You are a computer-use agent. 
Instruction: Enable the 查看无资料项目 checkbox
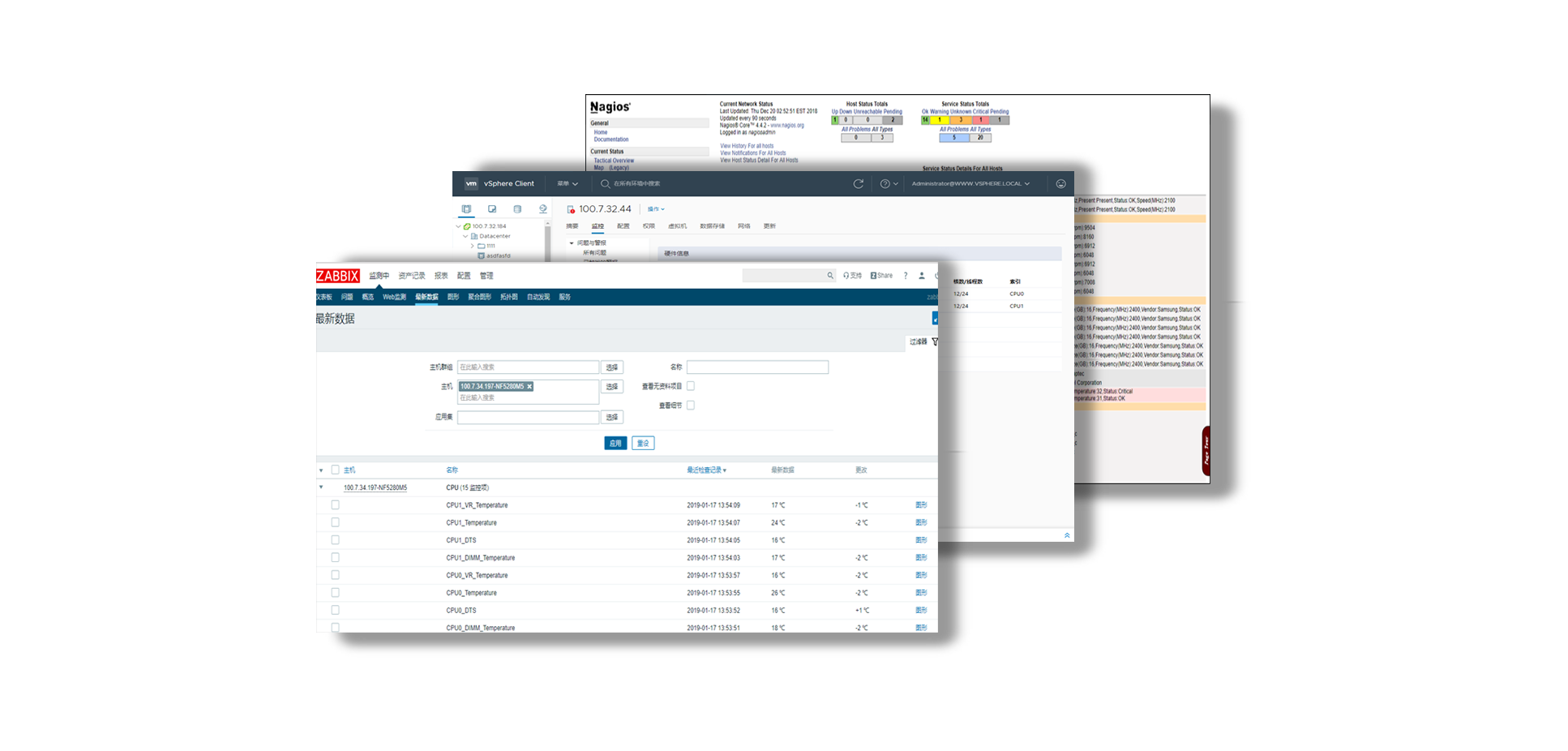point(691,386)
